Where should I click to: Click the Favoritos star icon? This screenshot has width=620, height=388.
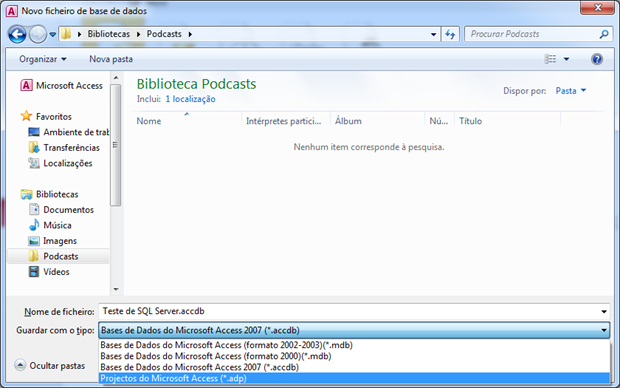pyautogui.click(x=26, y=116)
